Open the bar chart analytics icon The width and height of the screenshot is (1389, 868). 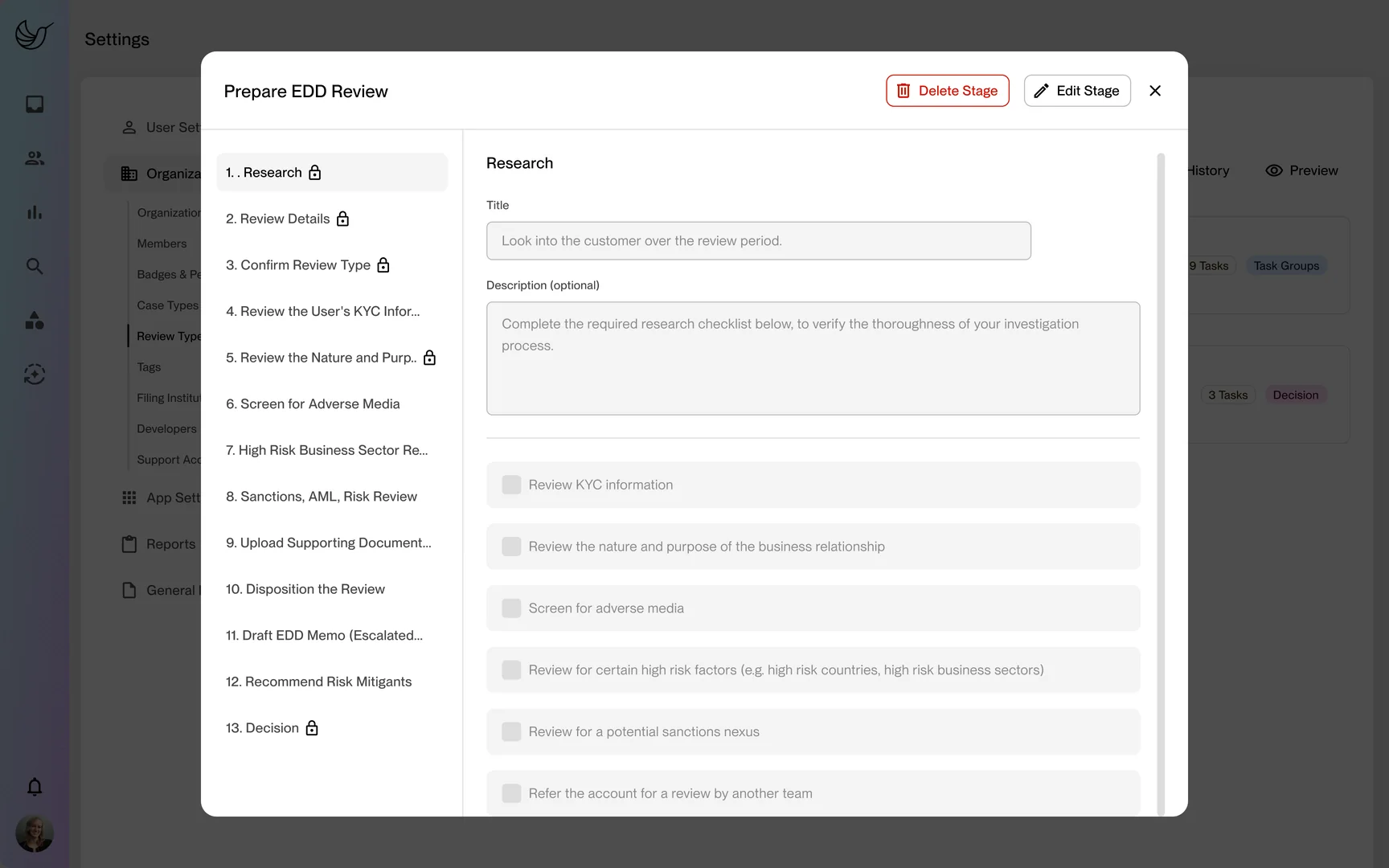35,212
